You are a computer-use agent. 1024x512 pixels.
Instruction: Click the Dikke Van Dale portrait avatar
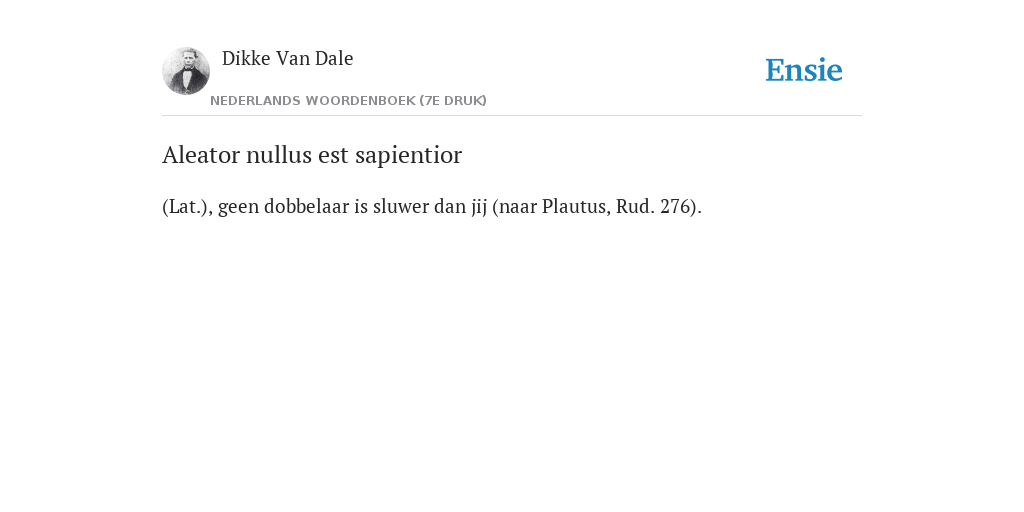pos(186,71)
